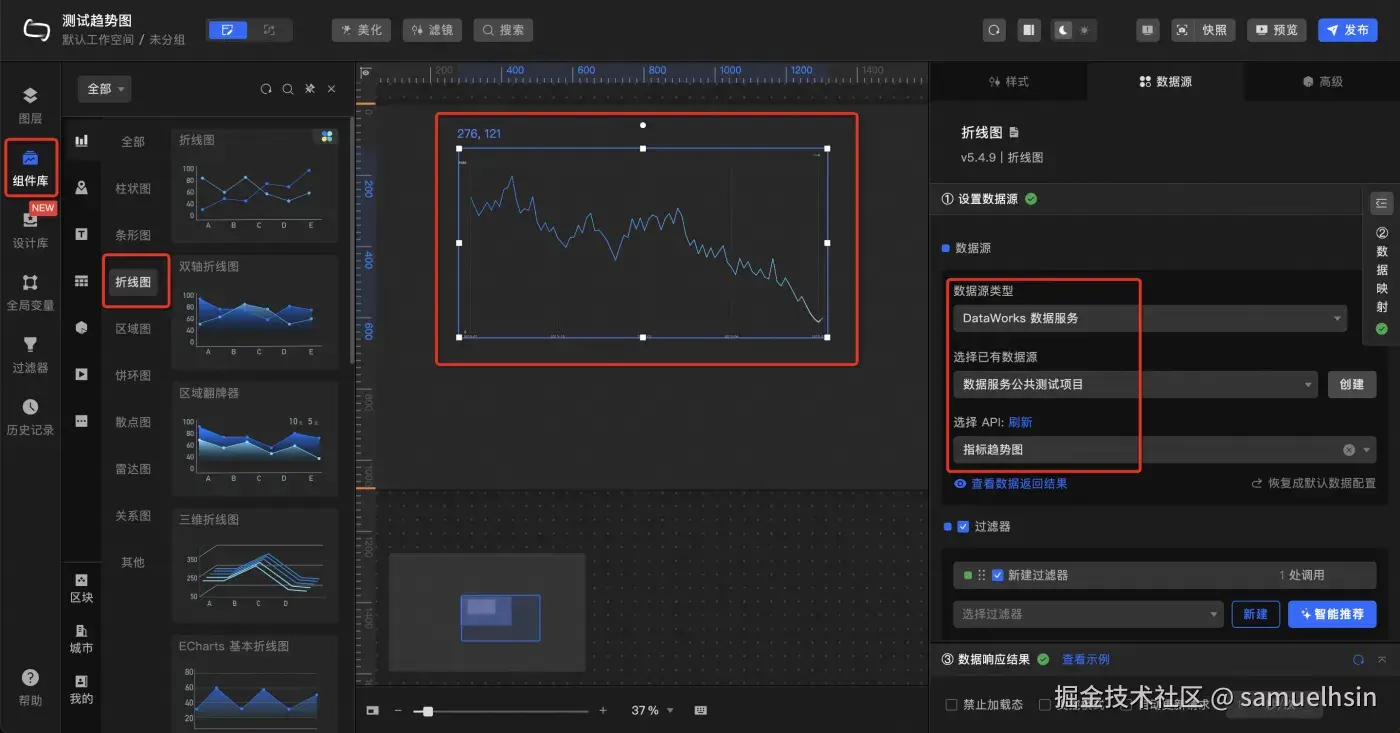Open the 帮助 help icon
1400x733 pixels.
click(x=30, y=677)
